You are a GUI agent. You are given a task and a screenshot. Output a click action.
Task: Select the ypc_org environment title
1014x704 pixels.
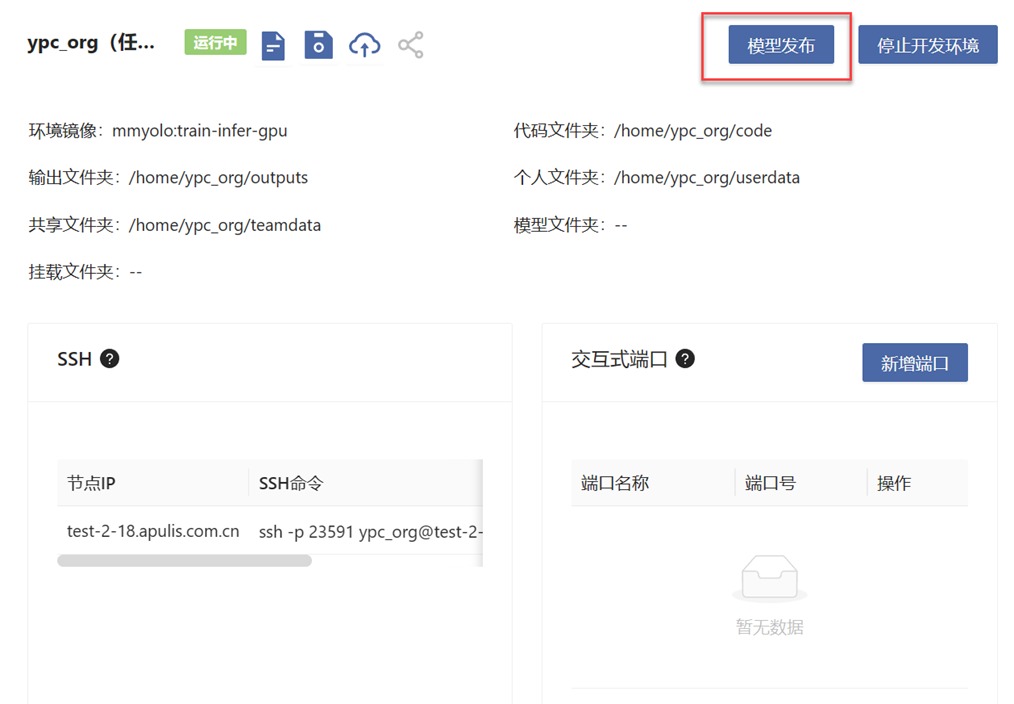coord(91,43)
